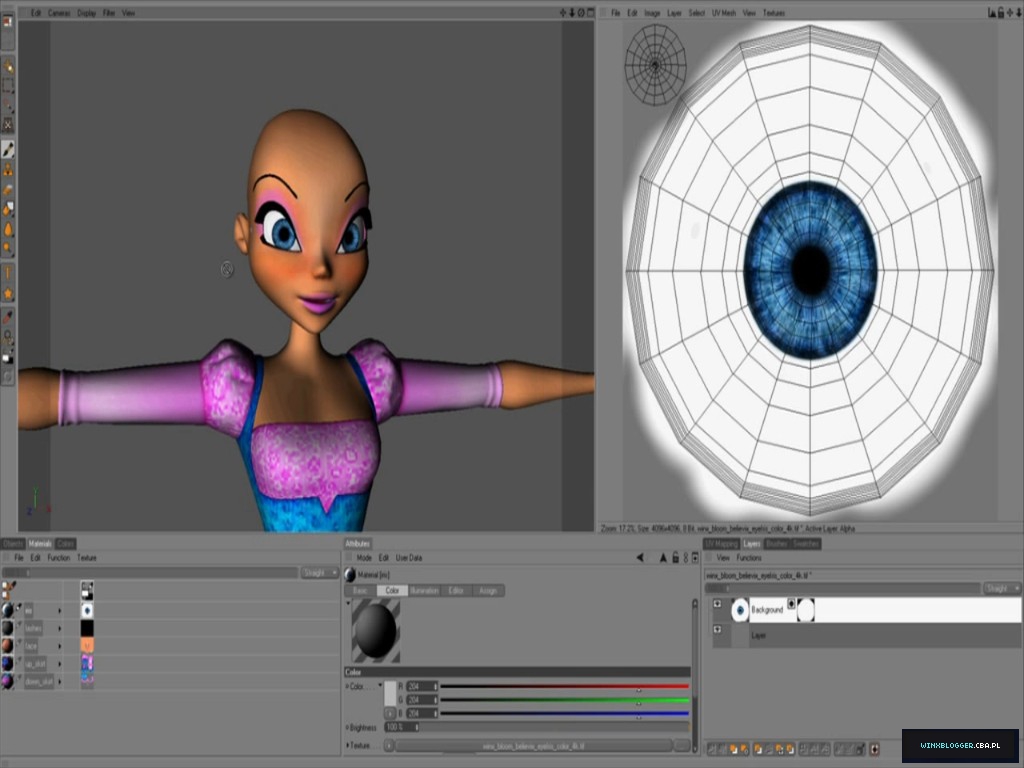Switch to the UV Mapping tab
Image resolution: width=1024 pixels, height=768 pixels.
coord(722,543)
